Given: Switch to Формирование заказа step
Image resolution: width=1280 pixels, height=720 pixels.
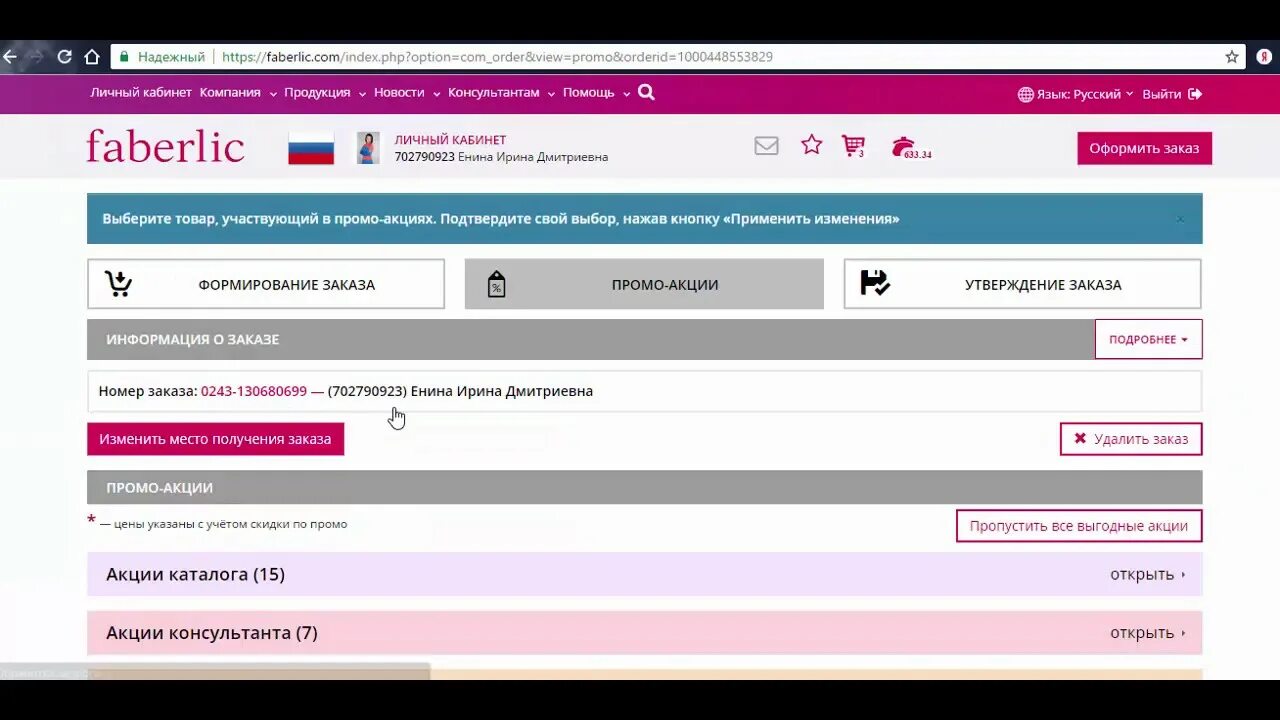Looking at the screenshot, I should [266, 284].
